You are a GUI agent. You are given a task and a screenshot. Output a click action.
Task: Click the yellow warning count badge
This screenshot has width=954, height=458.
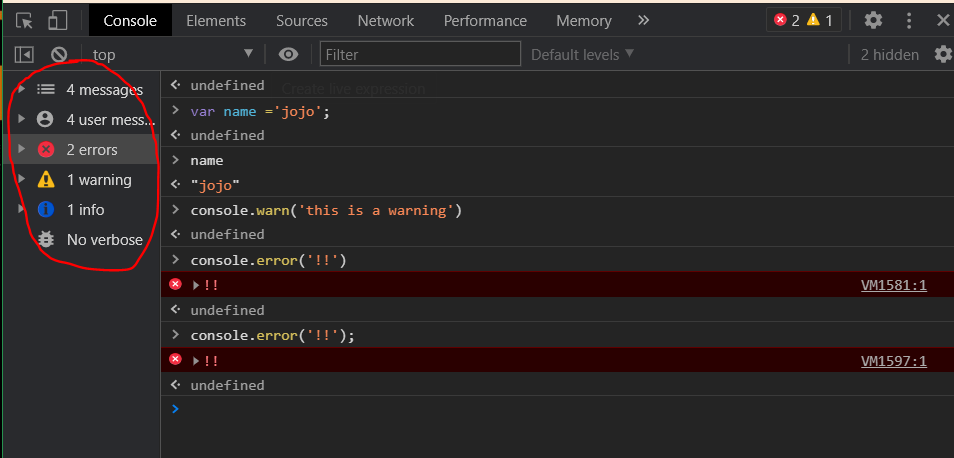tap(820, 20)
